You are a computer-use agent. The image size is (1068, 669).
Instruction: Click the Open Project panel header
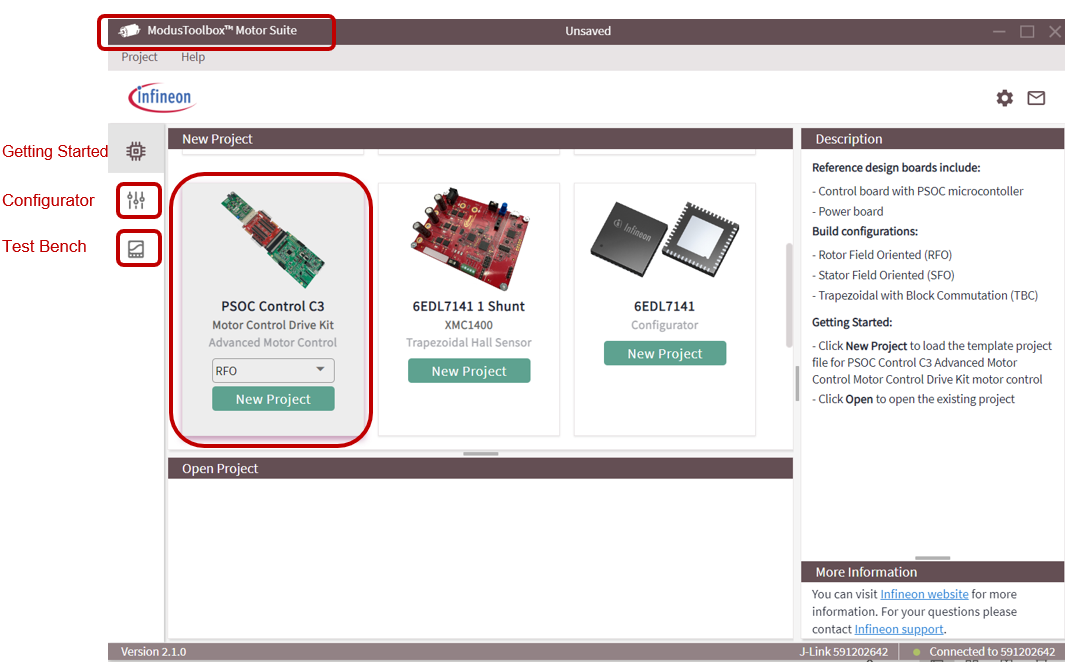[x=480, y=469]
